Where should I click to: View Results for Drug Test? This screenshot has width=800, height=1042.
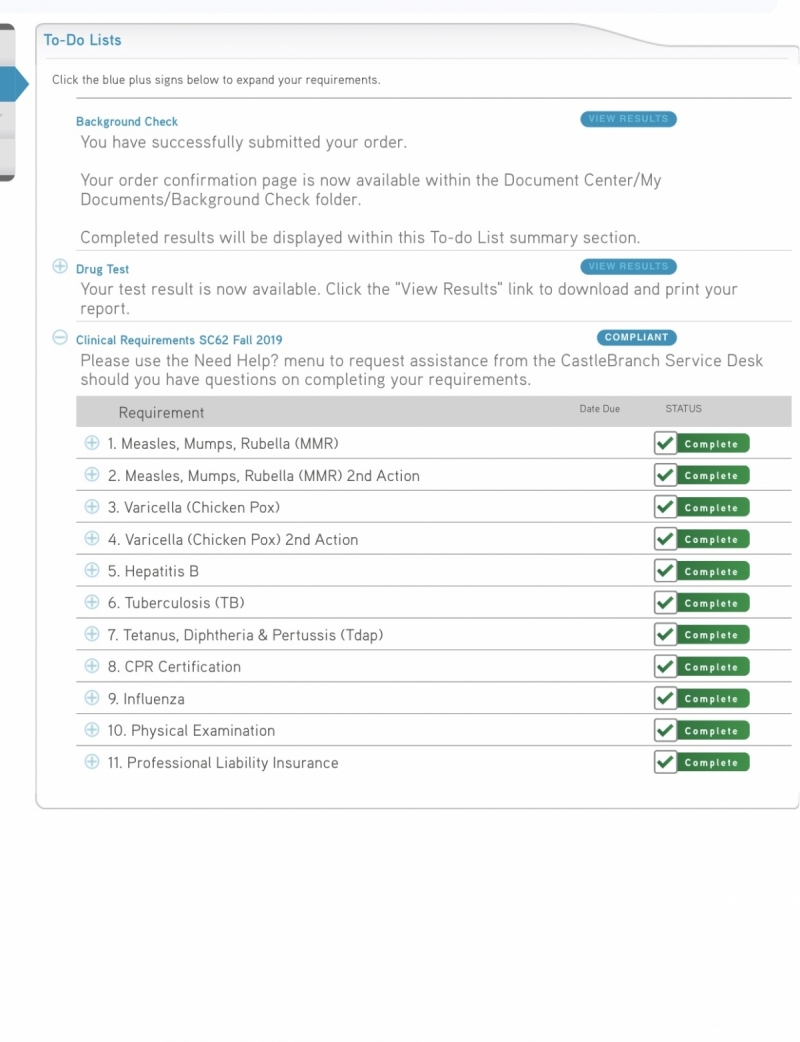point(628,267)
